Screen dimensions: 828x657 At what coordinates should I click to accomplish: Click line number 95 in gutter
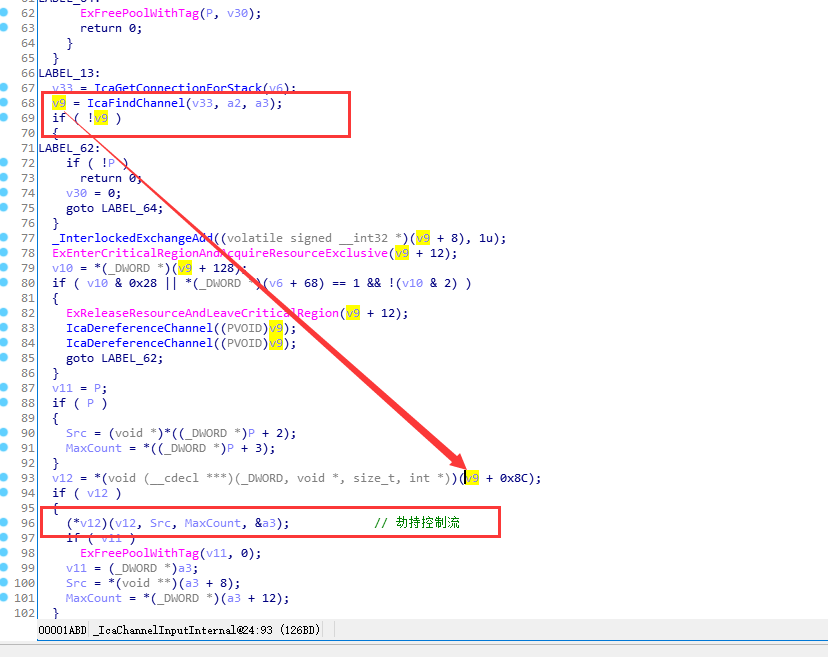pos(28,508)
